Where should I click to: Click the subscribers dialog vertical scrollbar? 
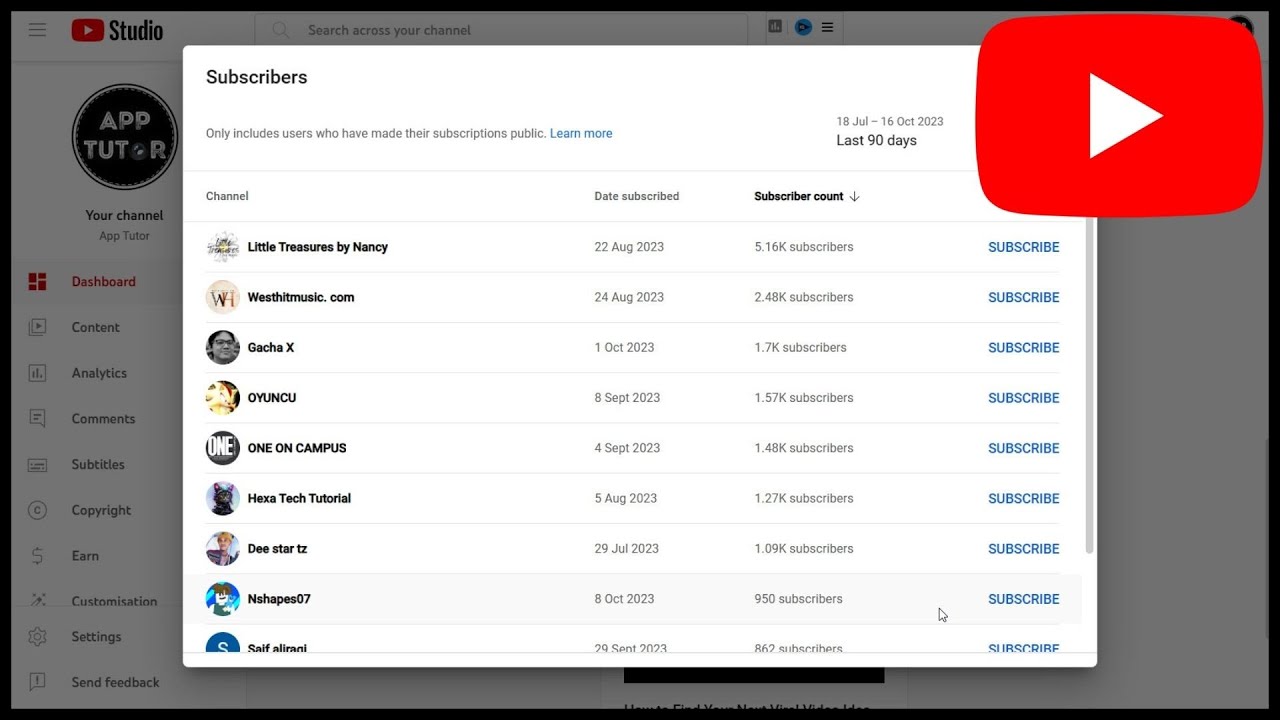(x=1090, y=385)
